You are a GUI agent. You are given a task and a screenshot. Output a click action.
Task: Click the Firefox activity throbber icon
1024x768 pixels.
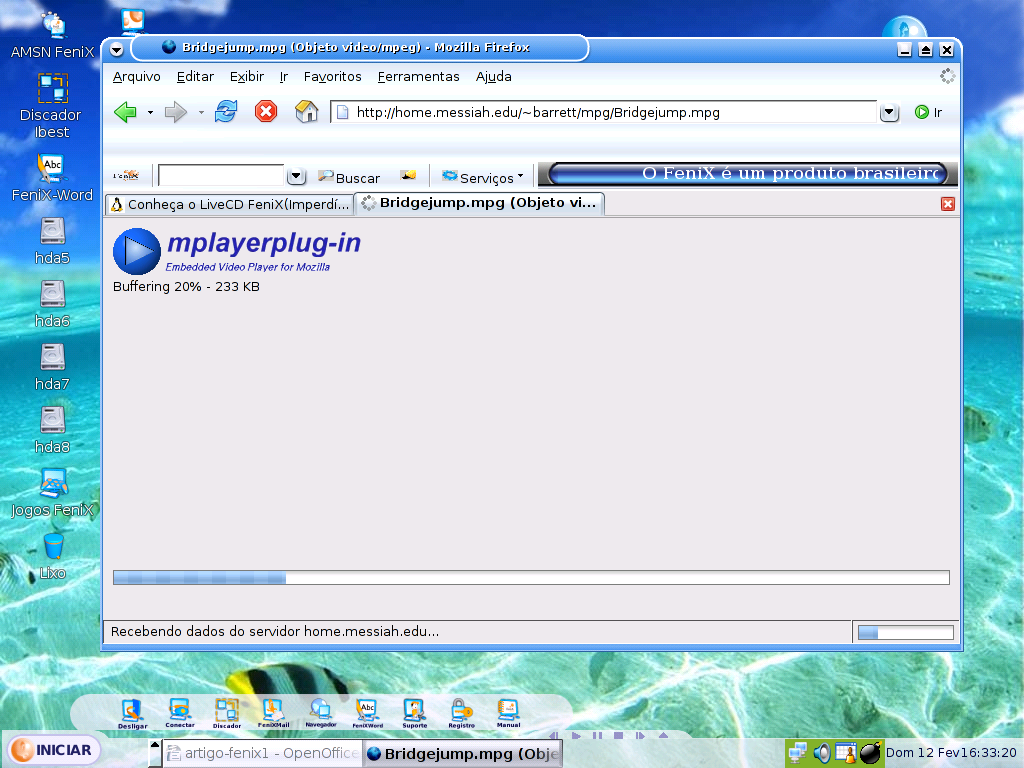pyautogui.click(x=948, y=76)
